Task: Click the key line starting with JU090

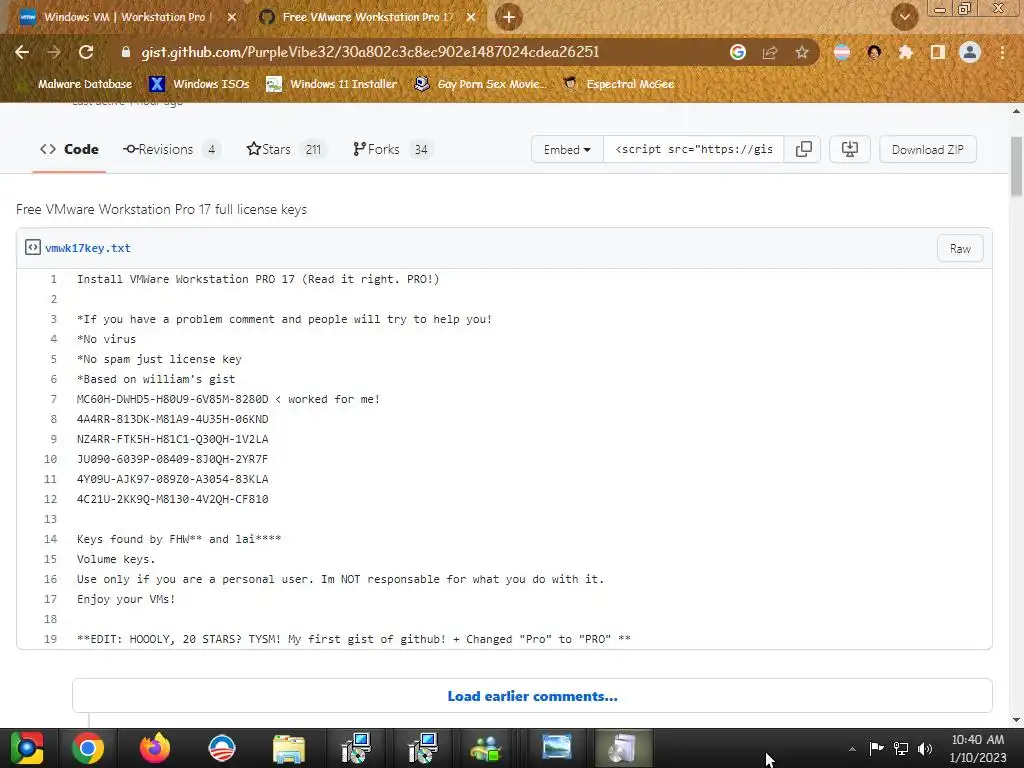Action: point(172,459)
